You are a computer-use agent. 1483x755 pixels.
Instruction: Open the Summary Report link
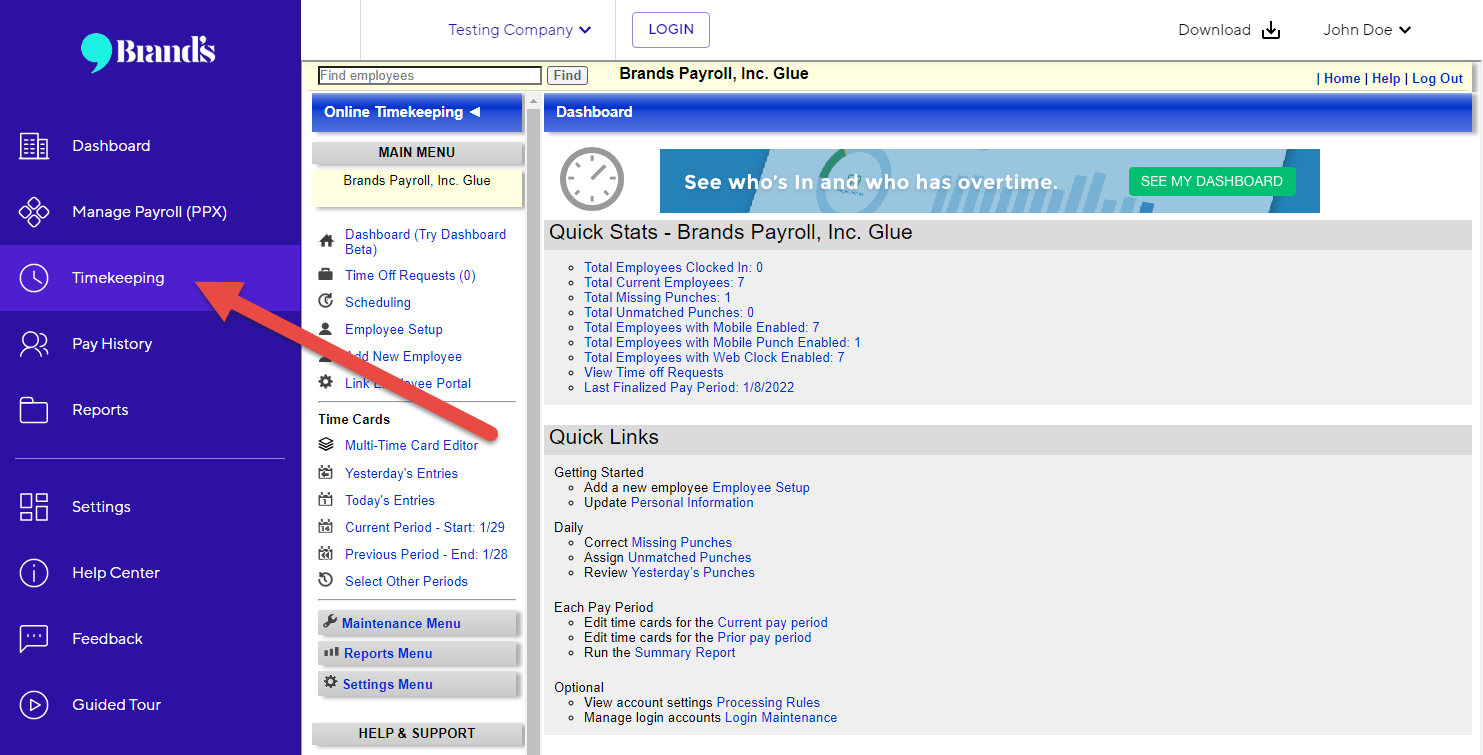point(685,652)
